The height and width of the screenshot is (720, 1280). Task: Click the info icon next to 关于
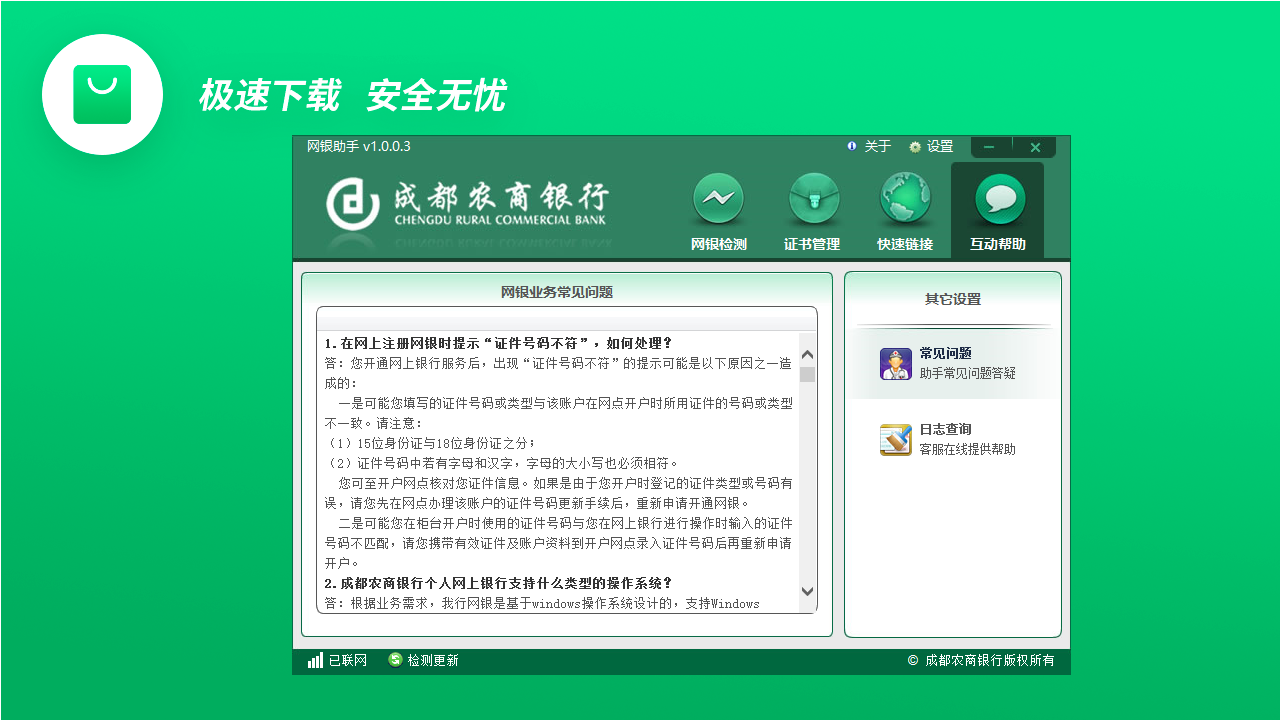tap(850, 146)
